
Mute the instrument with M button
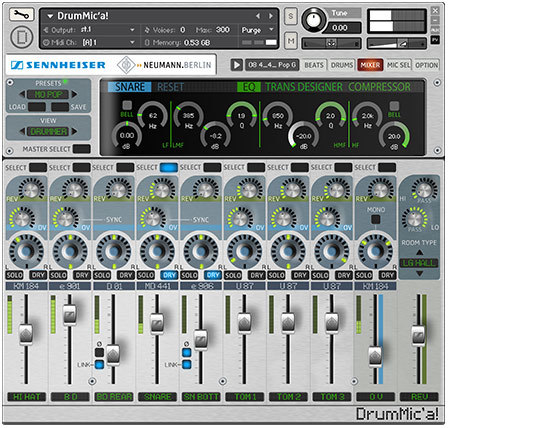(x=291, y=41)
